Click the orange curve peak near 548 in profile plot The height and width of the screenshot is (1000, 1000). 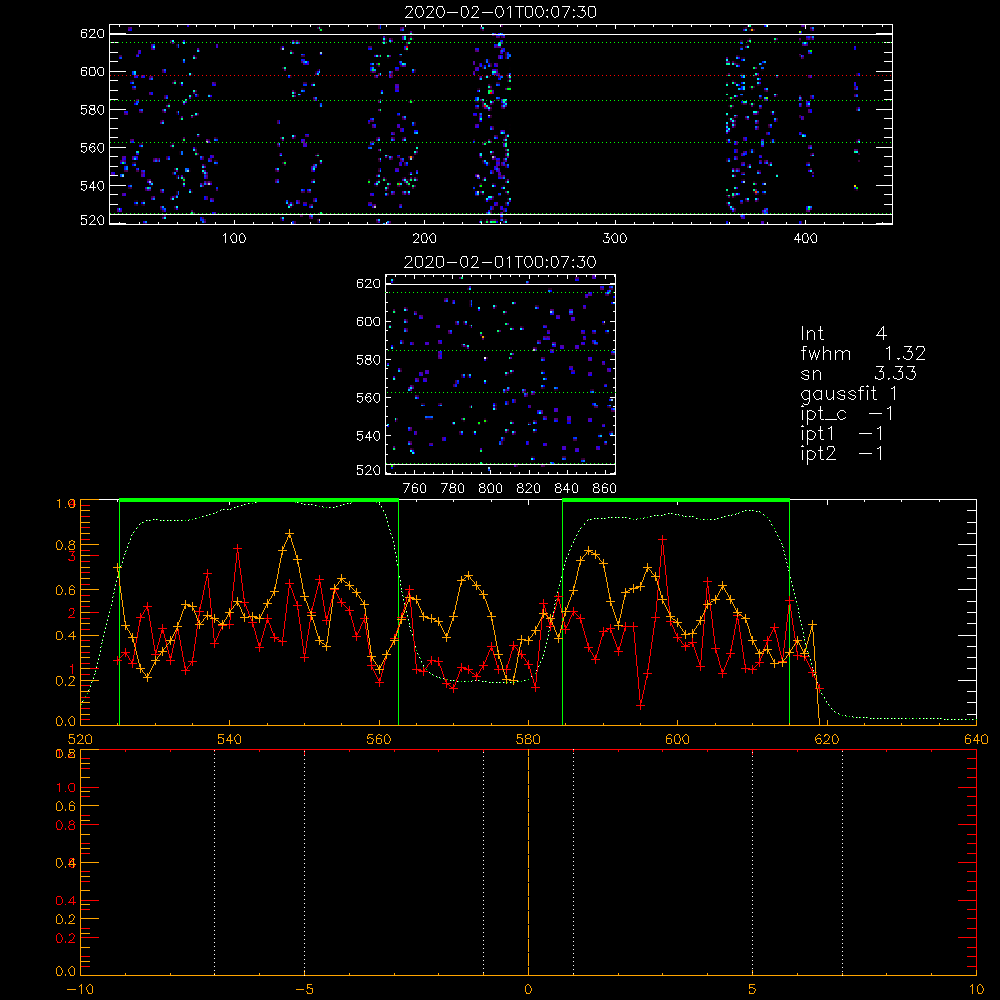click(290, 533)
